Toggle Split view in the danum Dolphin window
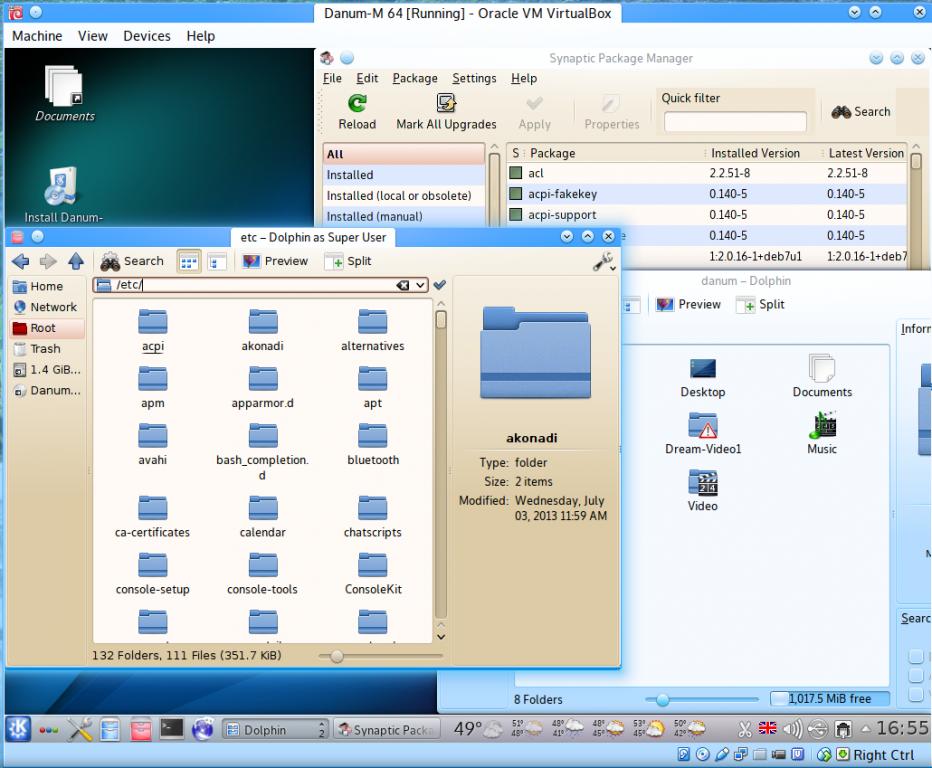Image resolution: width=932 pixels, height=768 pixels. (760, 305)
